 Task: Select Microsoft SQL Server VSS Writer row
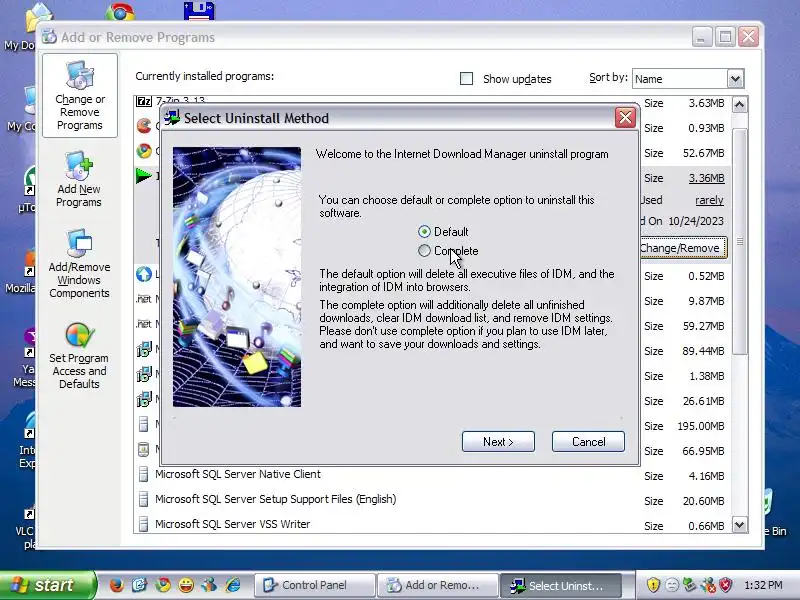tap(433, 524)
